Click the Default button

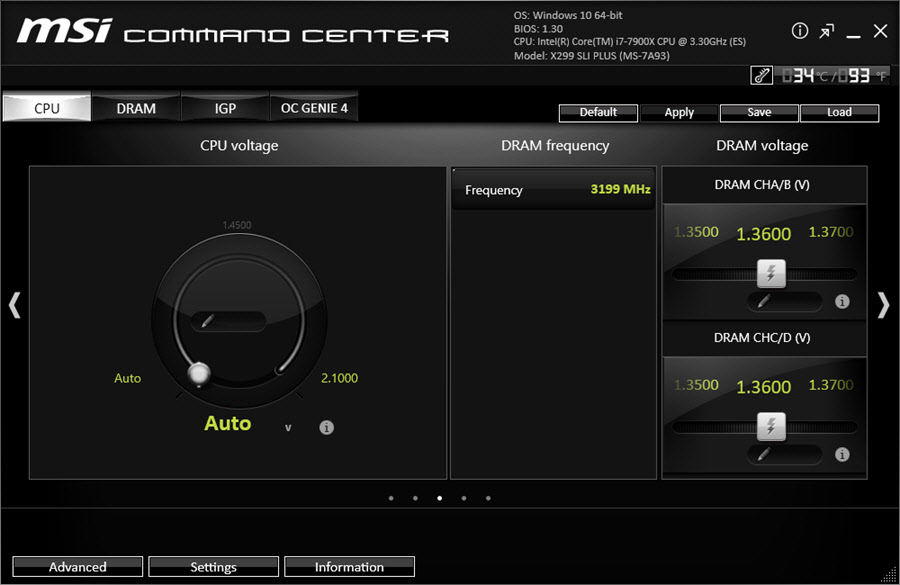598,112
